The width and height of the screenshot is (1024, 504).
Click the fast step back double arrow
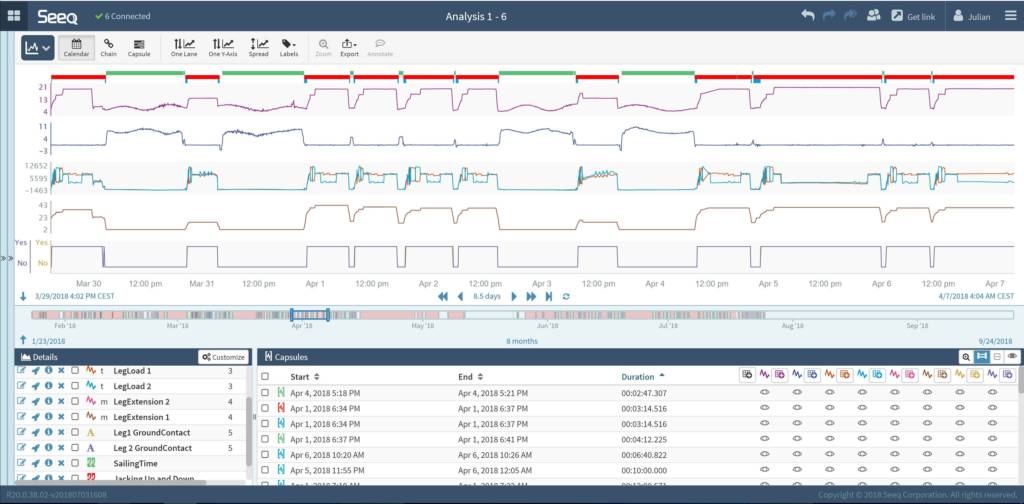(x=443, y=296)
